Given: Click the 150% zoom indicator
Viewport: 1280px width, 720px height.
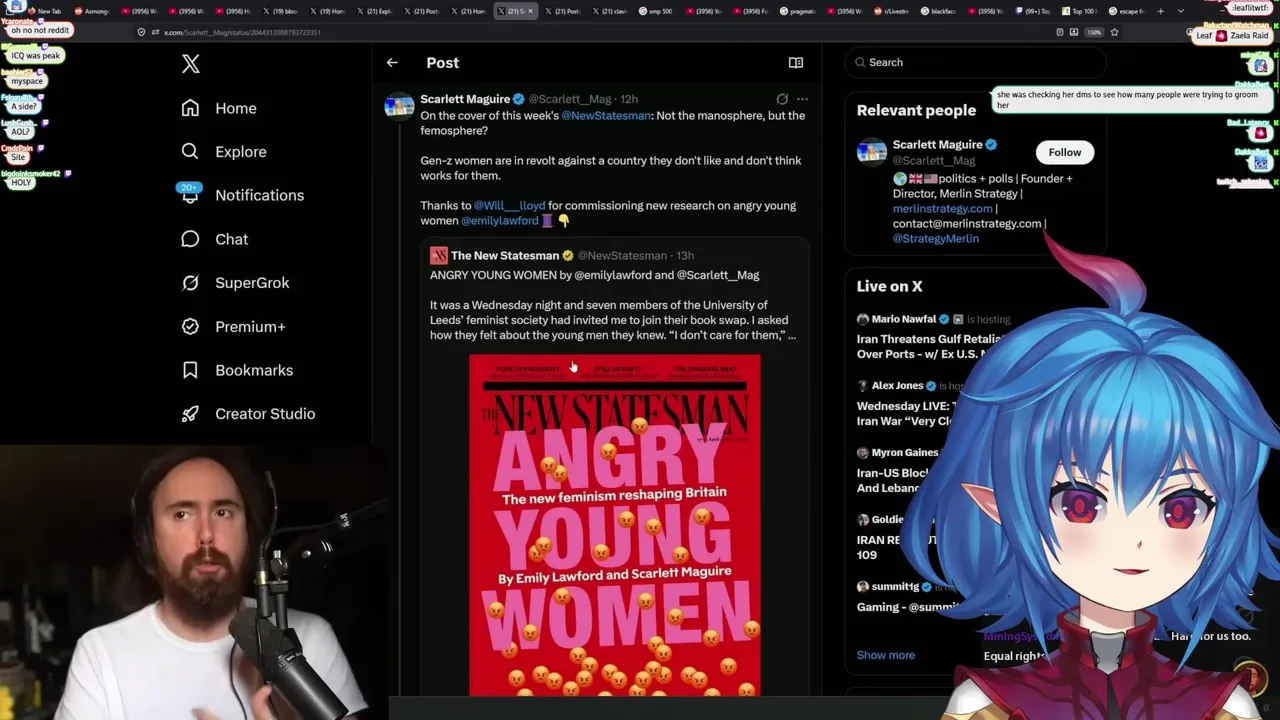Looking at the screenshot, I should point(1094,32).
